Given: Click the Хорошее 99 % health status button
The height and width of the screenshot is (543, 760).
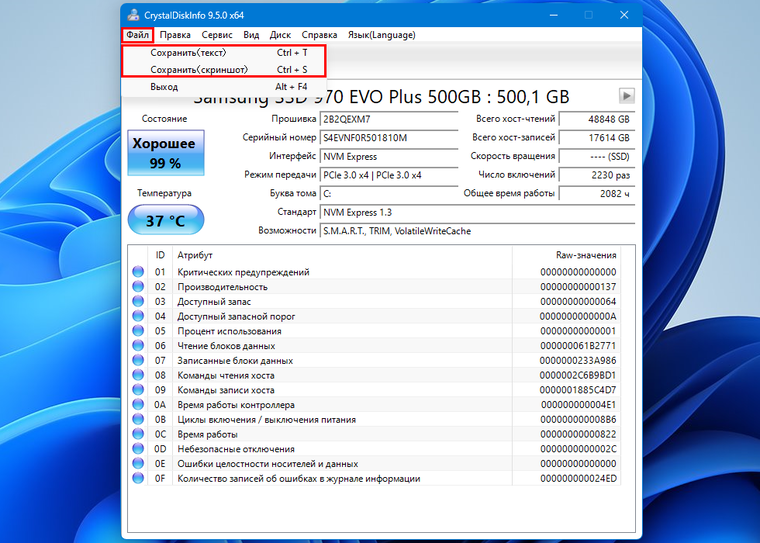Looking at the screenshot, I should [166, 153].
